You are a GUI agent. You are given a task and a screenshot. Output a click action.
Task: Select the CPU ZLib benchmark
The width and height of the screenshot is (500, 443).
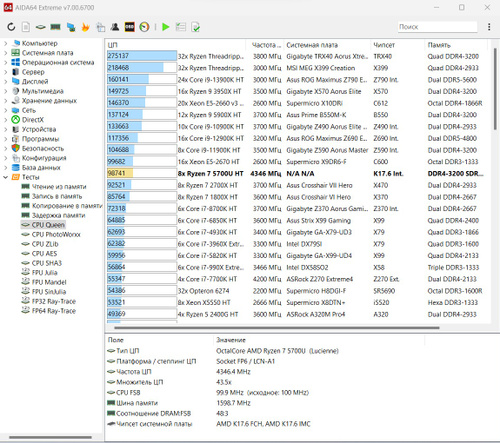click(x=45, y=244)
